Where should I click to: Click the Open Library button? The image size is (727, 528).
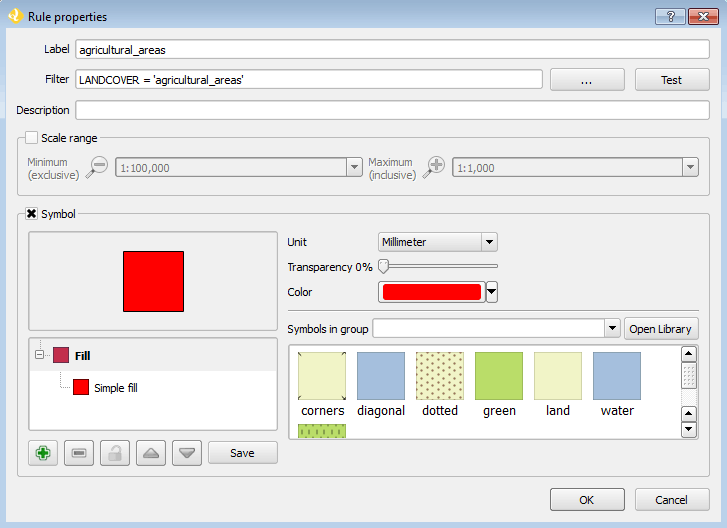pos(662,329)
